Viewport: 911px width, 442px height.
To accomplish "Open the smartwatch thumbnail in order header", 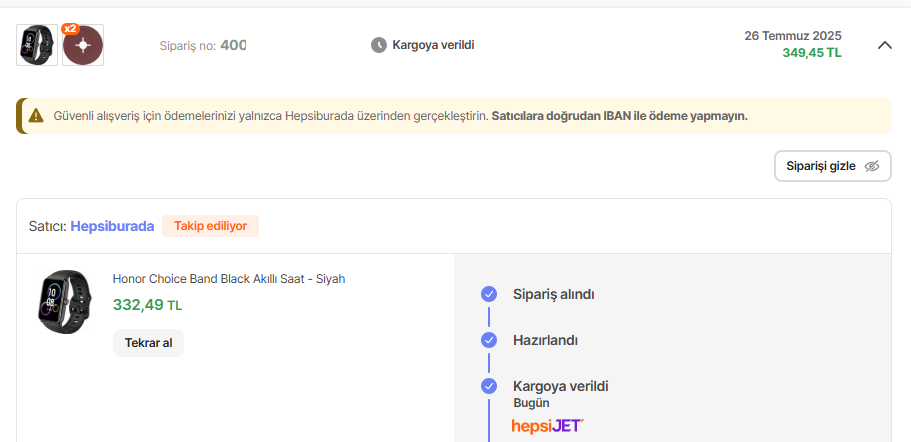I will tap(37, 45).
